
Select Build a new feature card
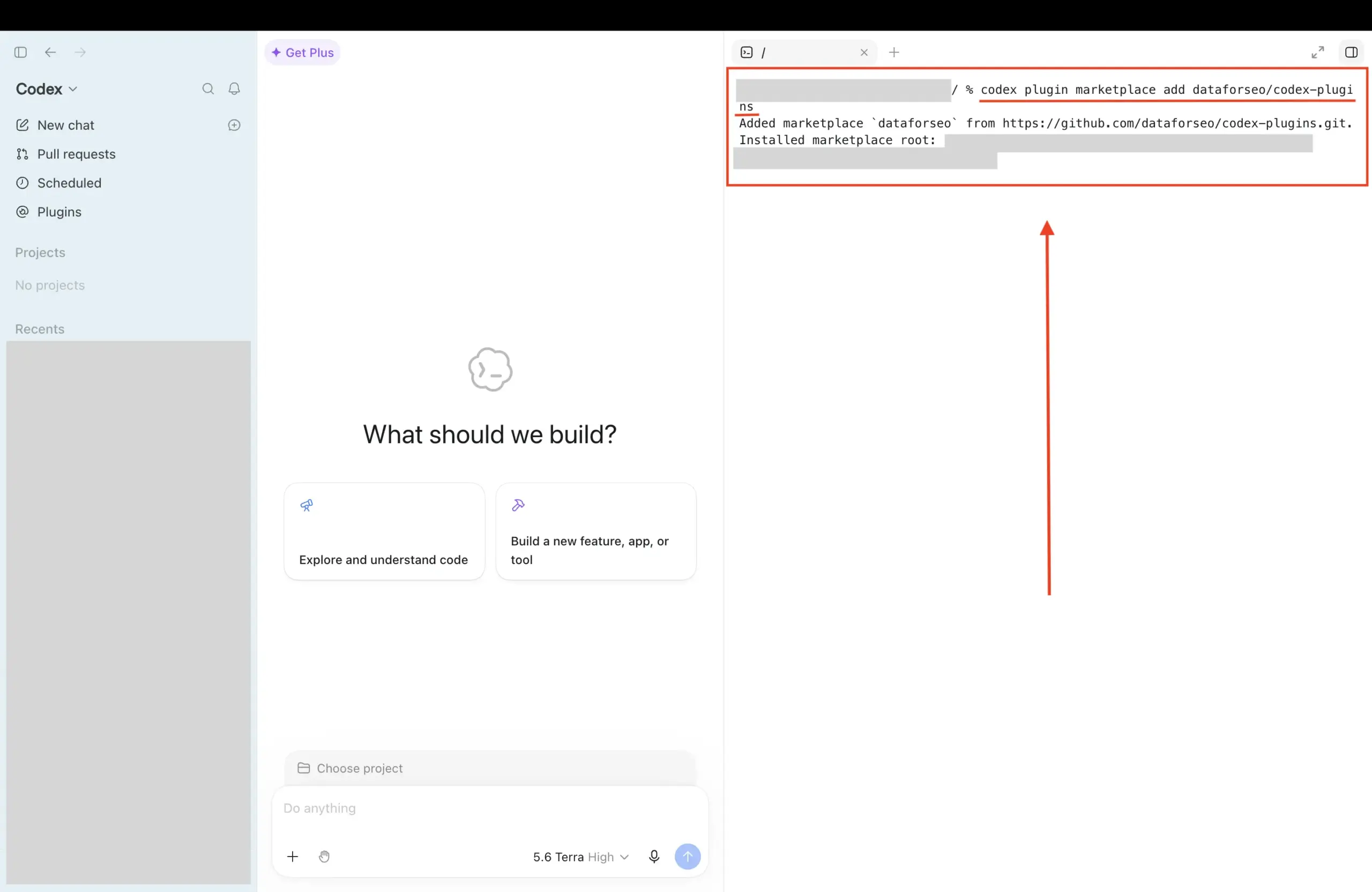pos(595,531)
